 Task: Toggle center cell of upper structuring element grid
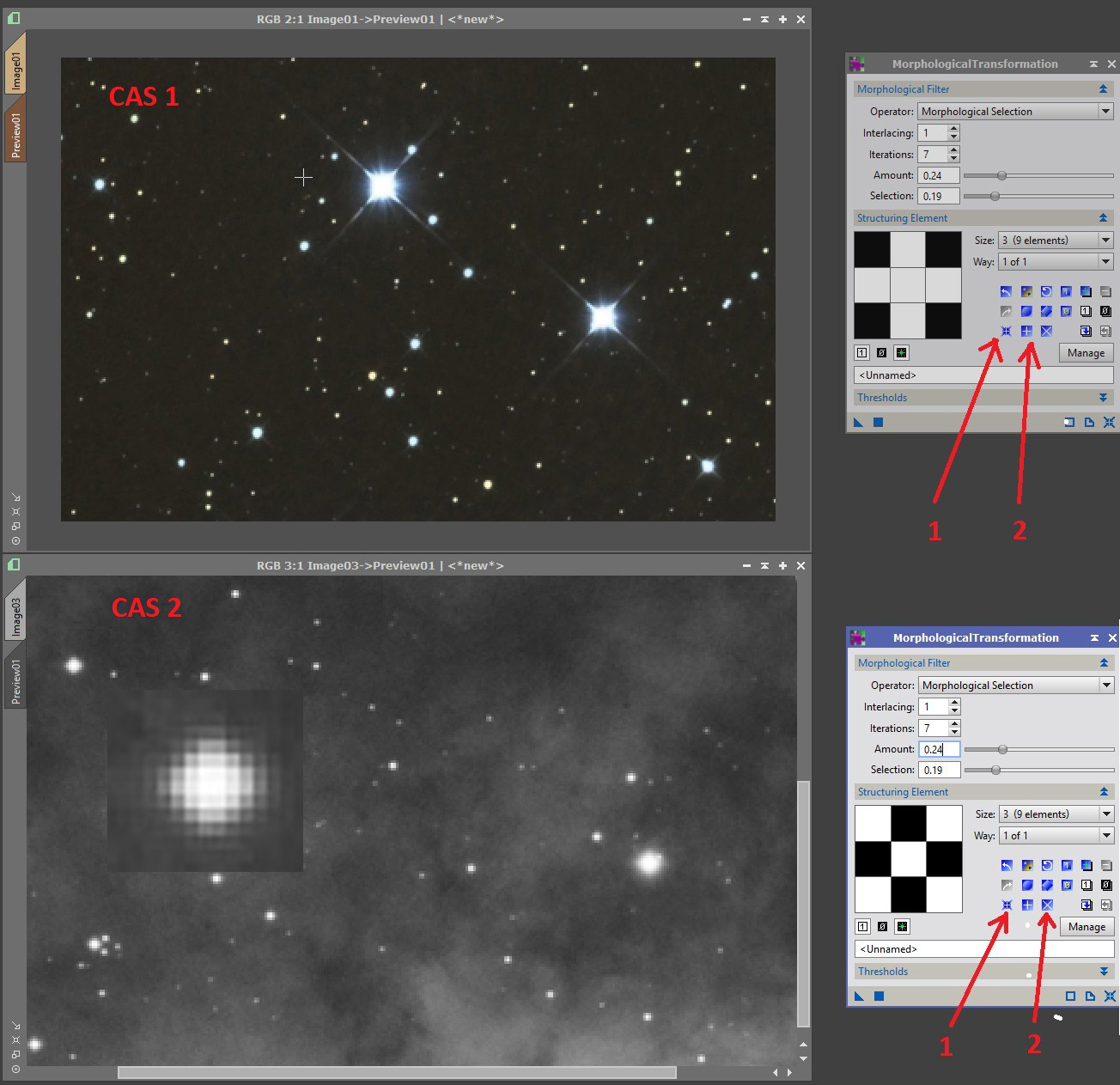pyautogui.click(x=908, y=285)
